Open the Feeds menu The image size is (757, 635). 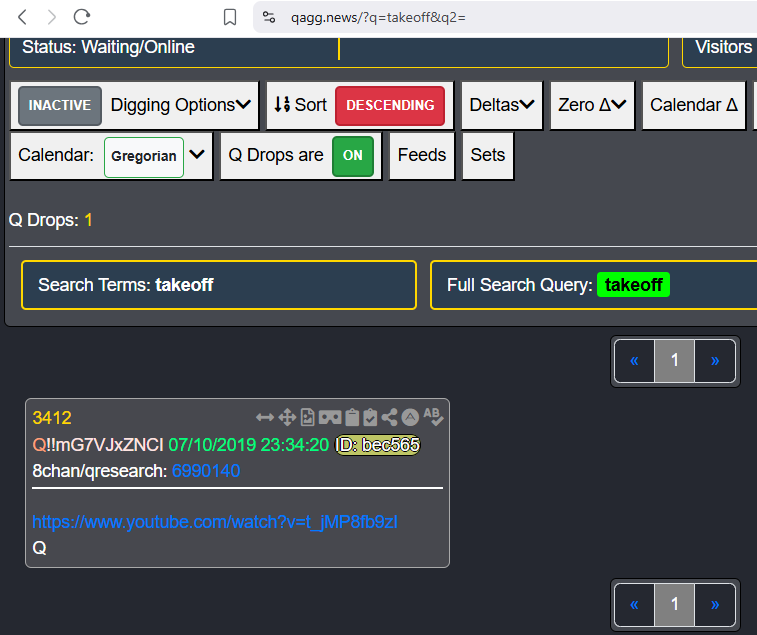(x=422, y=155)
